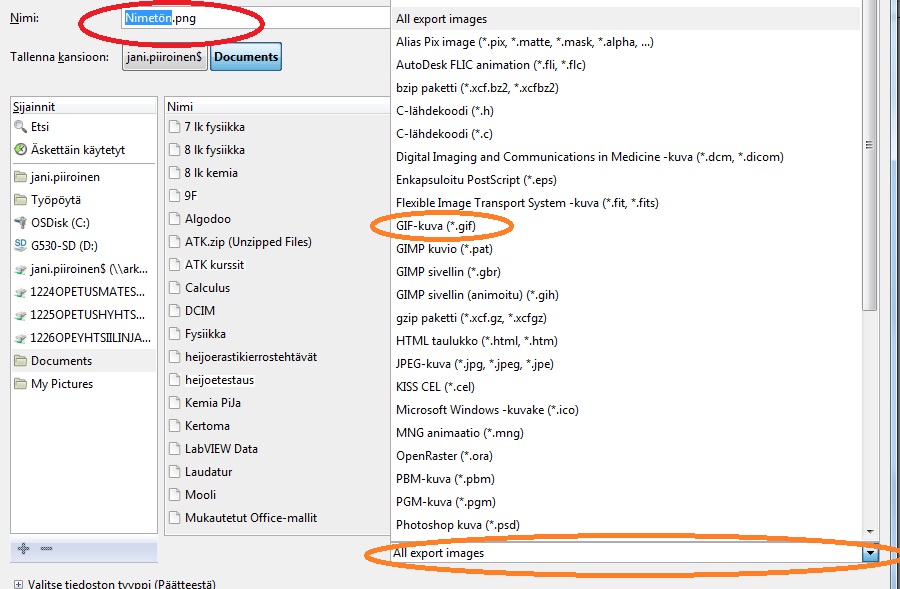Select the OSDisk (C:) drive

[59, 222]
